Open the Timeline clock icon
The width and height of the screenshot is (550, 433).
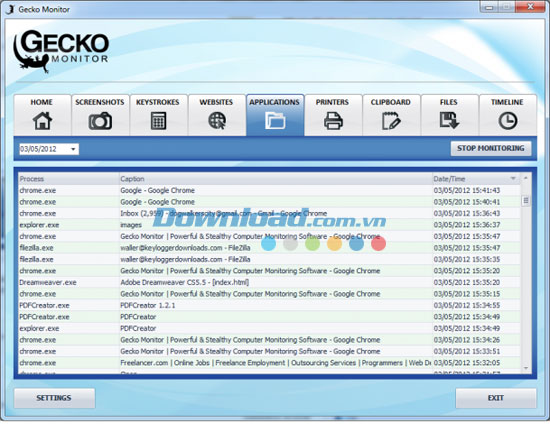pyautogui.click(x=508, y=121)
